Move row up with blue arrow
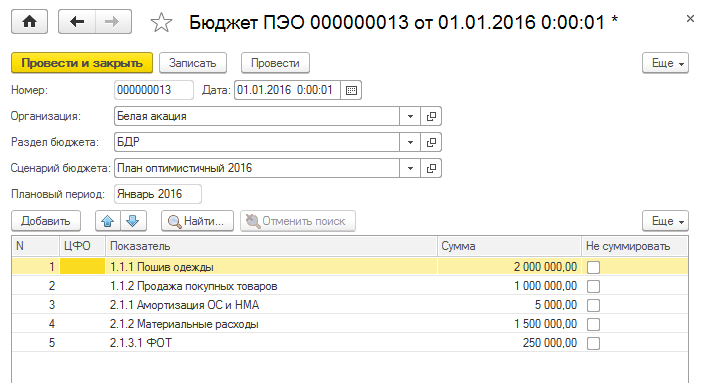 coord(108,221)
